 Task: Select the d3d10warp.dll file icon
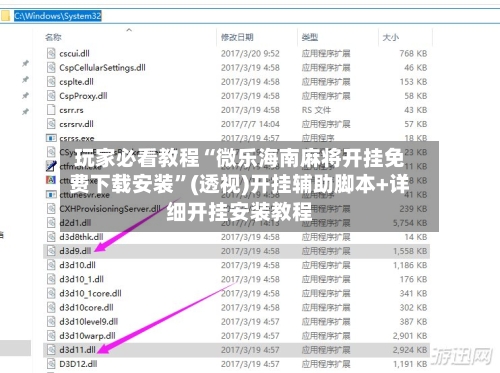pos(51,336)
